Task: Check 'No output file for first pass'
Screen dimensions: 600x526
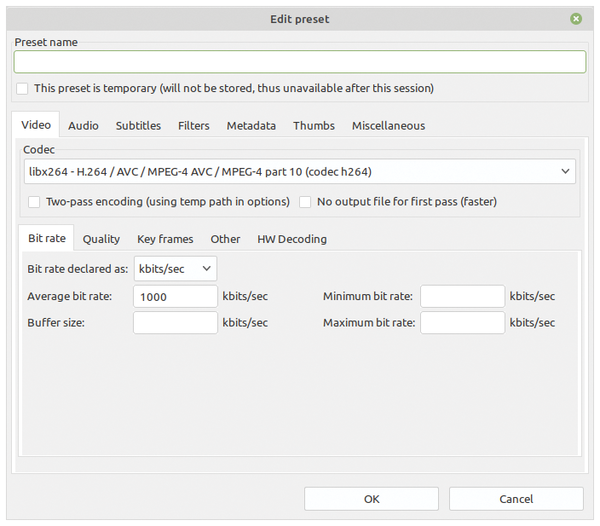Action: coord(305,202)
